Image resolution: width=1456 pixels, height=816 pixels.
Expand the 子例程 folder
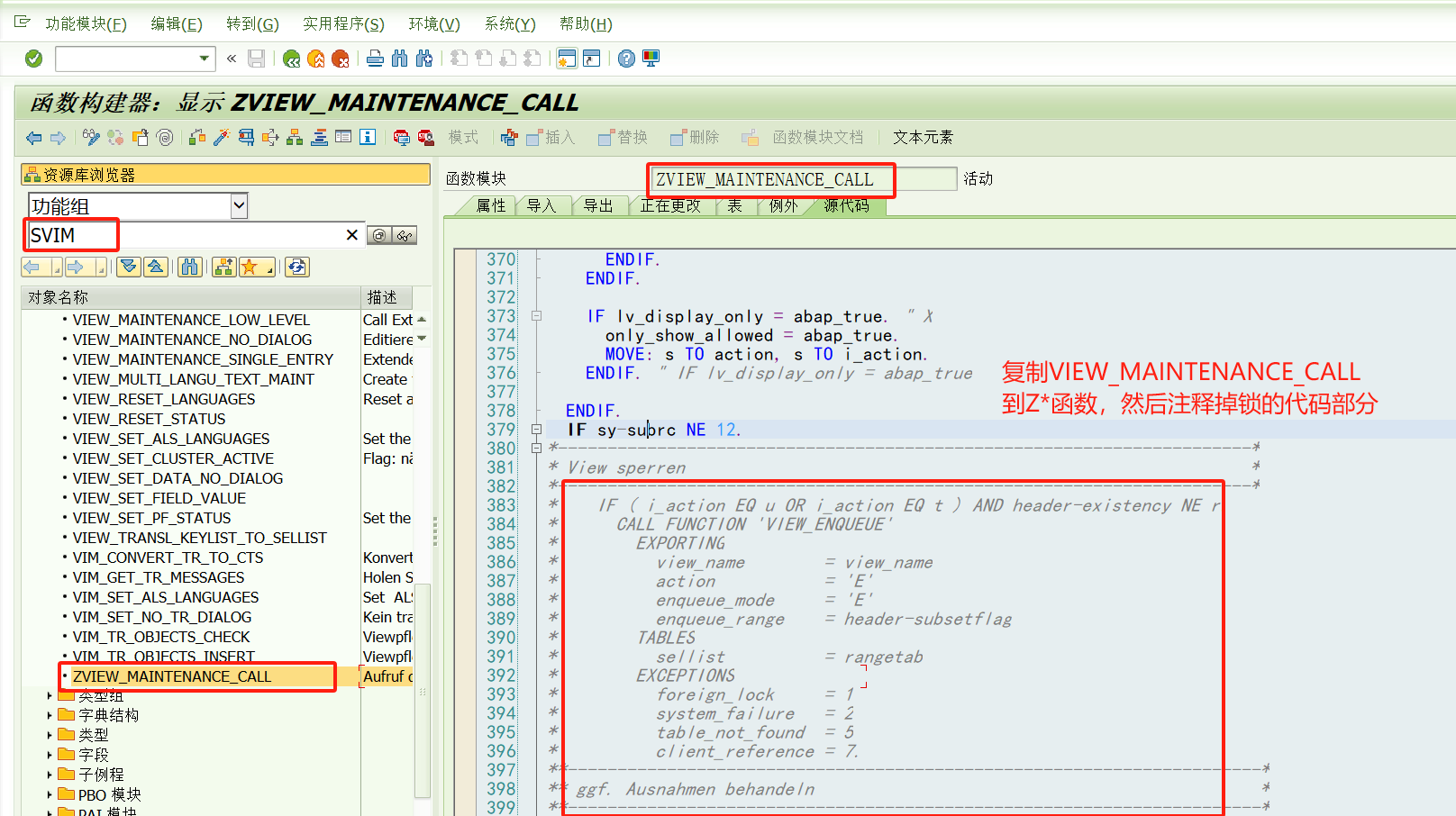tap(50, 775)
